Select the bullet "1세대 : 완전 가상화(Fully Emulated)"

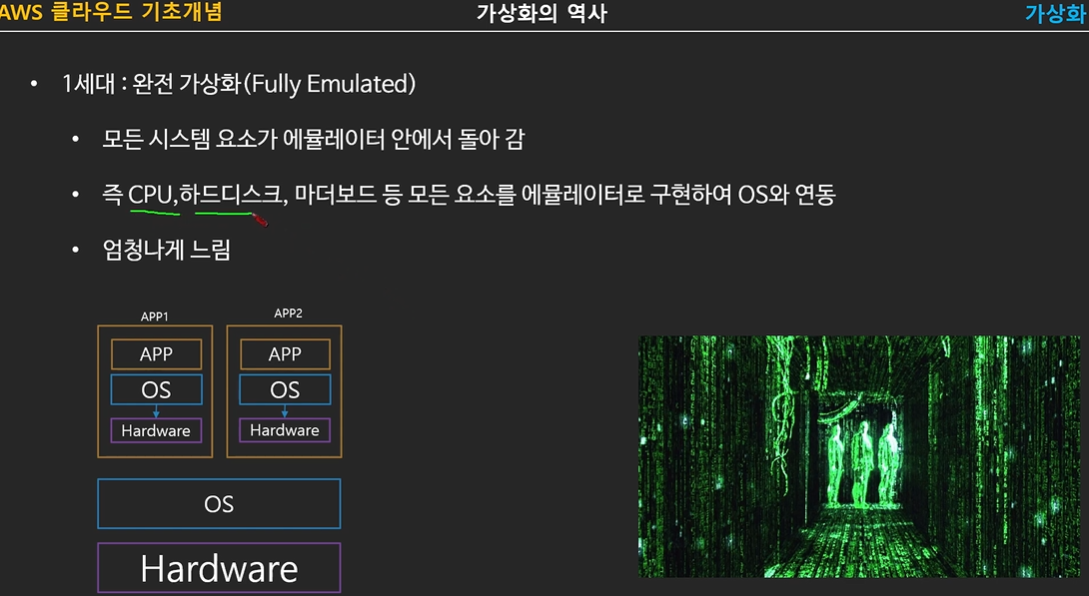[x=239, y=84]
